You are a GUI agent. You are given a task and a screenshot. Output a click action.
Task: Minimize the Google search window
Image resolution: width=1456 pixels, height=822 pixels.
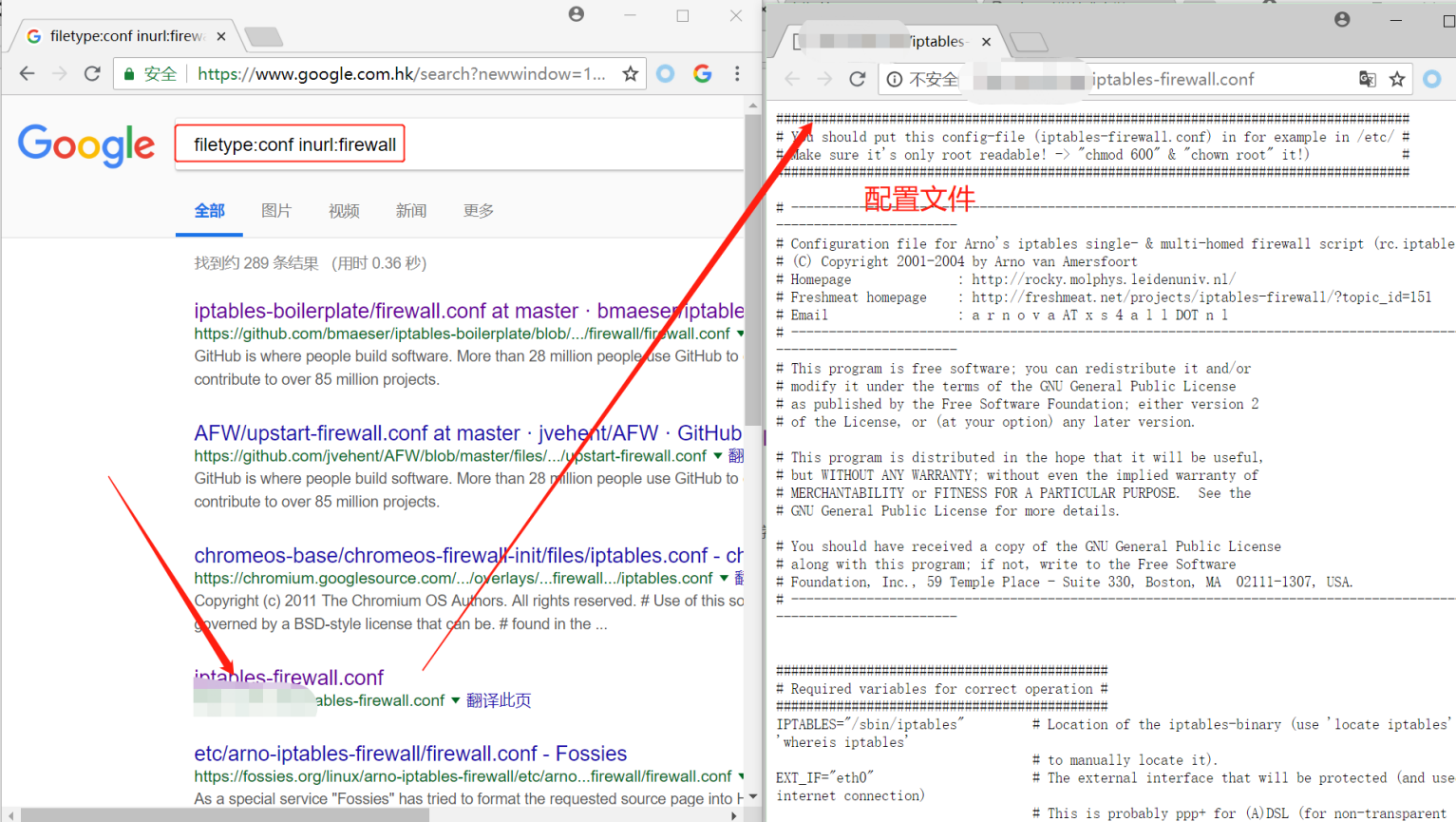point(630,15)
